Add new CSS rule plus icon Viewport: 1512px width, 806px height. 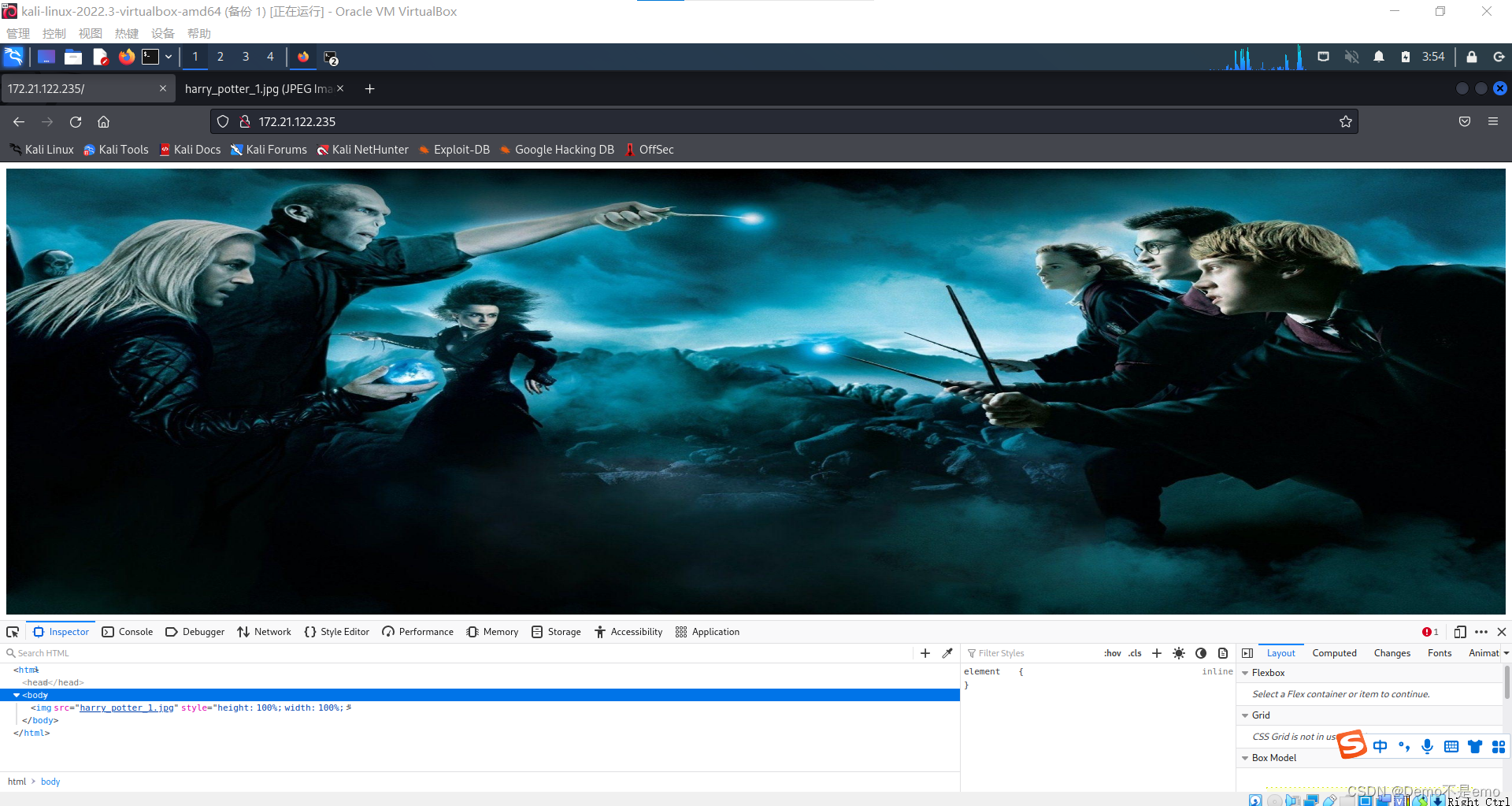[x=1157, y=653]
